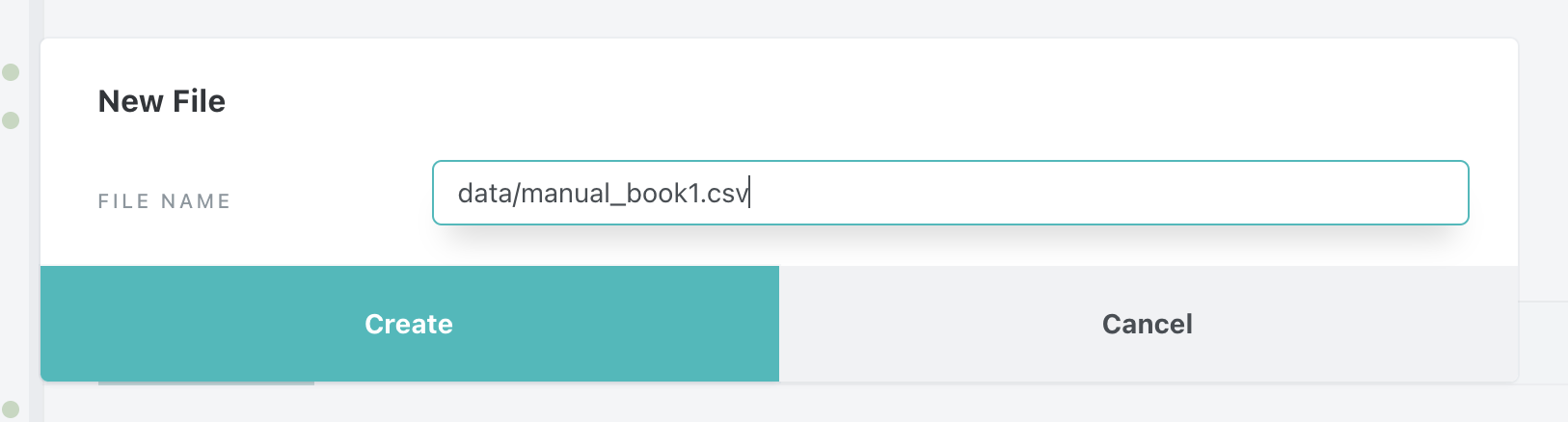Click the word "New" in the dialog title
The height and width of the screenshot is (422, 1568).
click(x=131, y=101)
